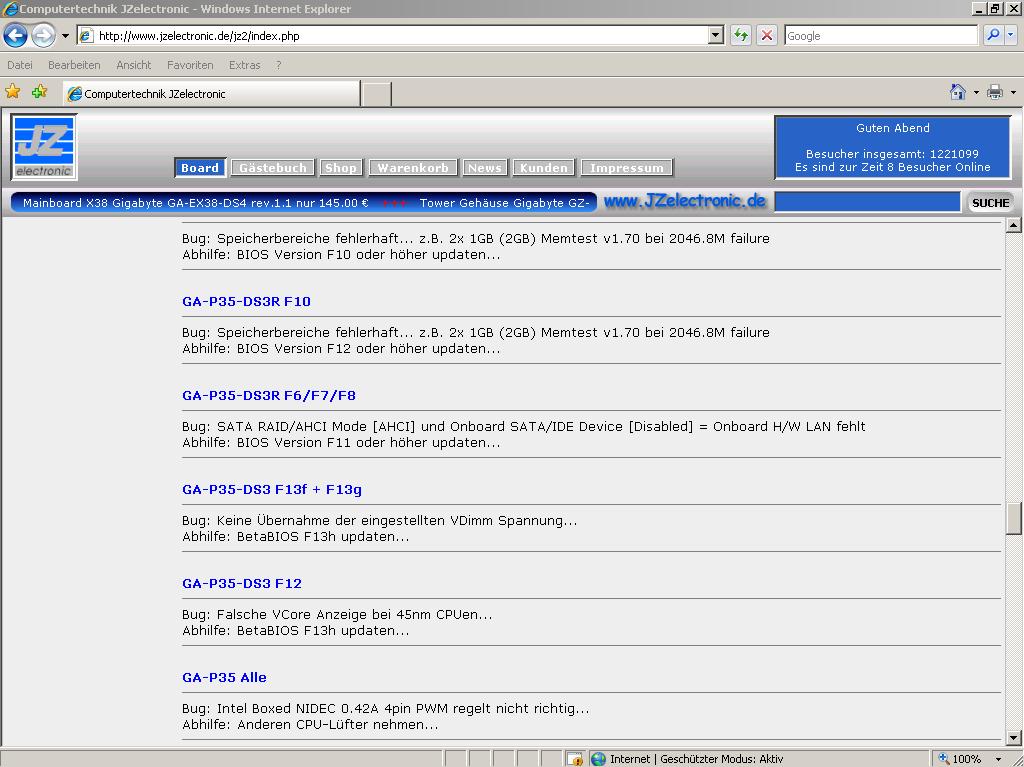Select the Computertechnik JZelectronic tab
Screen dimensions: 1024x767
[x=211, y=93]
